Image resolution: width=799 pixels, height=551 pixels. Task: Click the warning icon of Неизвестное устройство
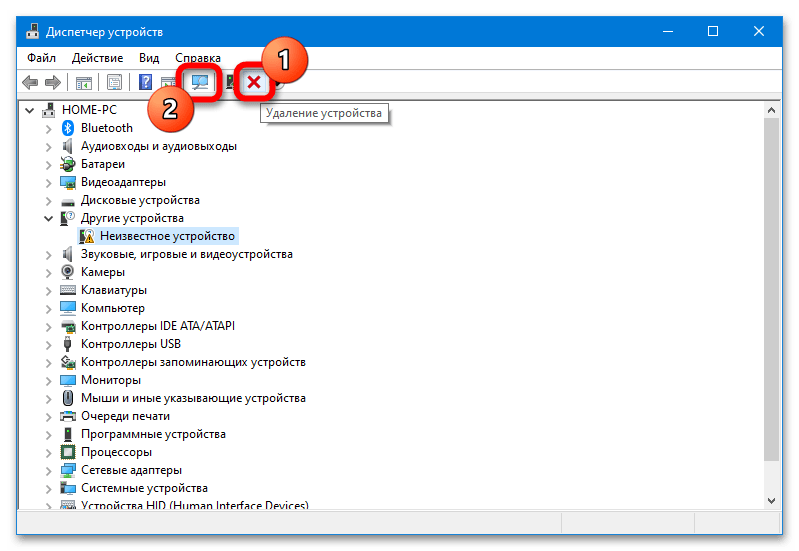[x=87, y=236]
